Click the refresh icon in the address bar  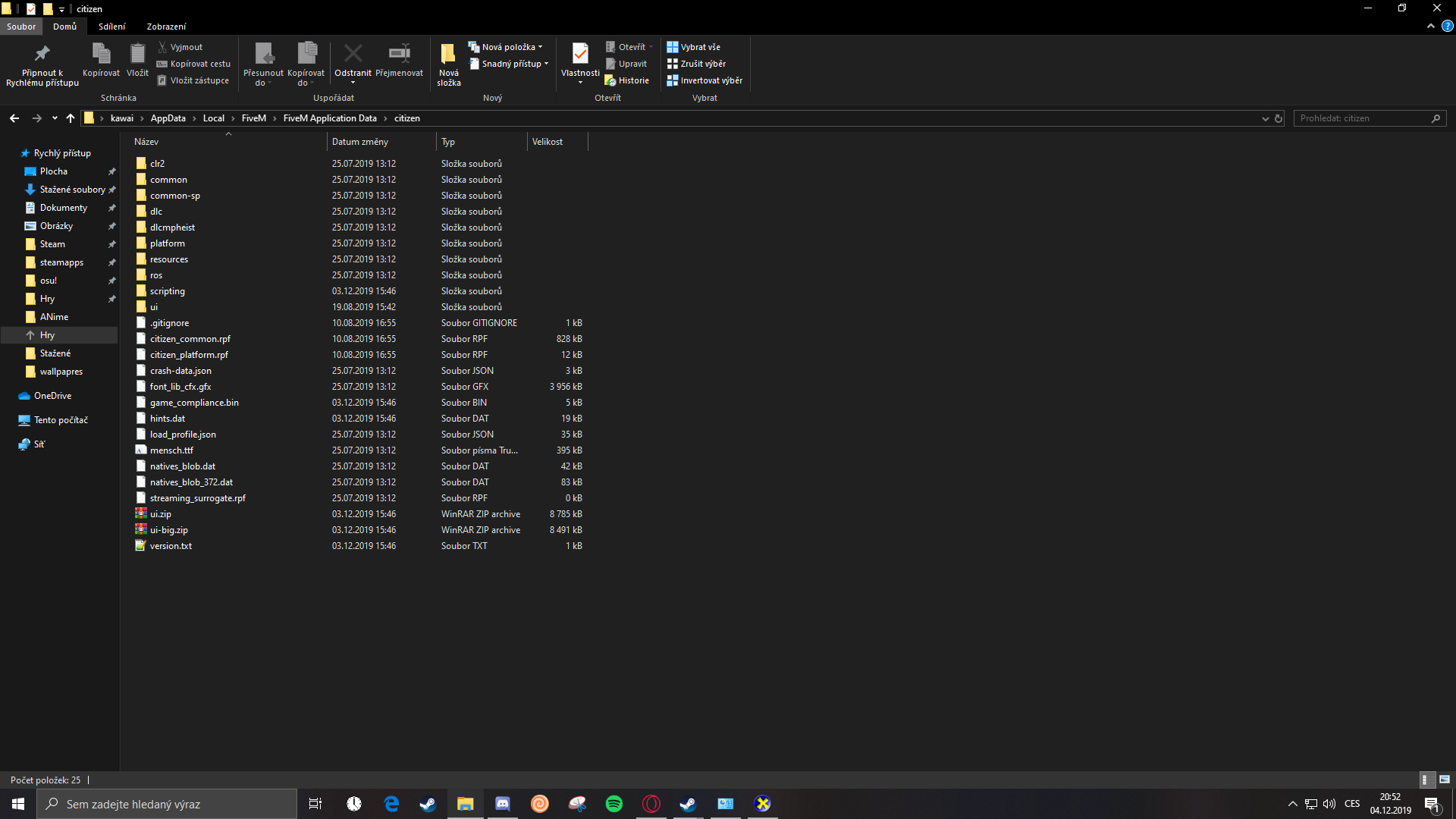click(x=1279, y=118)
